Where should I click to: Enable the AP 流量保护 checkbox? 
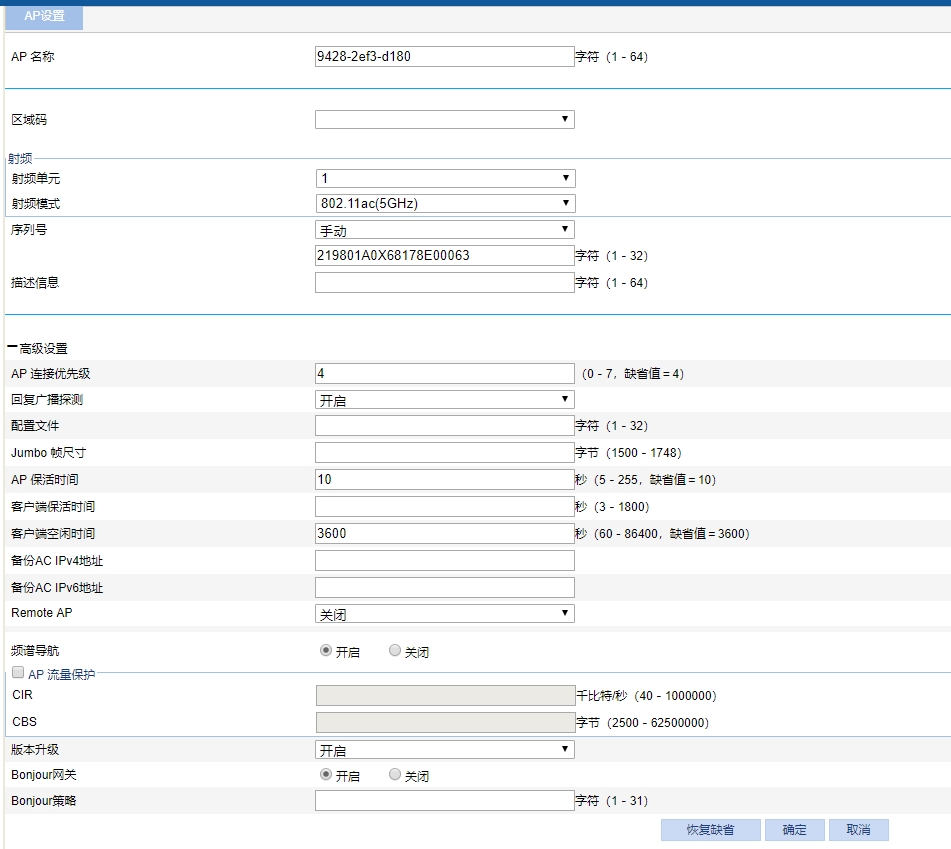[x=18, y=674]
